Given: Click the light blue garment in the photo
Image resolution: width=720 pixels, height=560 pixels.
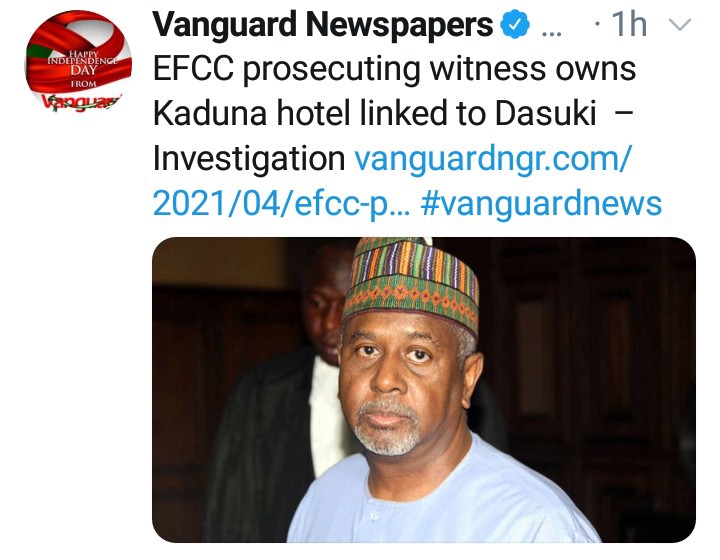Looking at the screenshot, I should [x=441, y=498].
